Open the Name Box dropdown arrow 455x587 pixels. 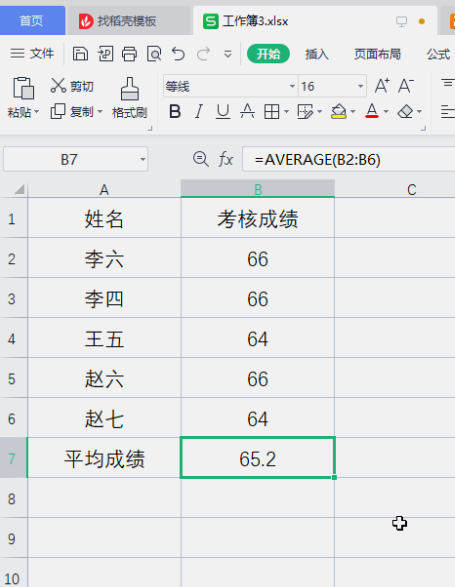(143, 159)
